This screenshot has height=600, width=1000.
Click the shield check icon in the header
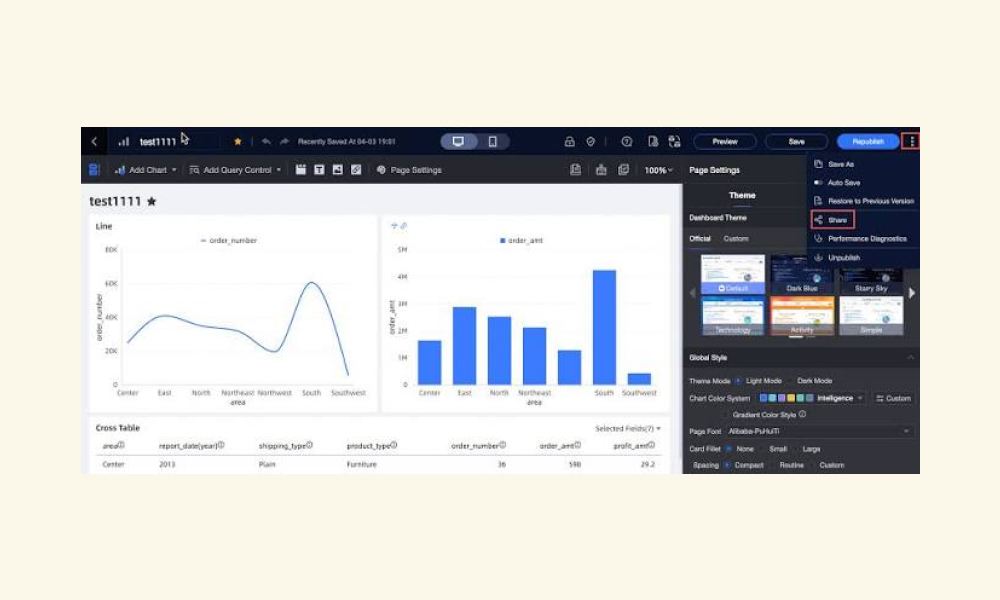tap(591, 142)
